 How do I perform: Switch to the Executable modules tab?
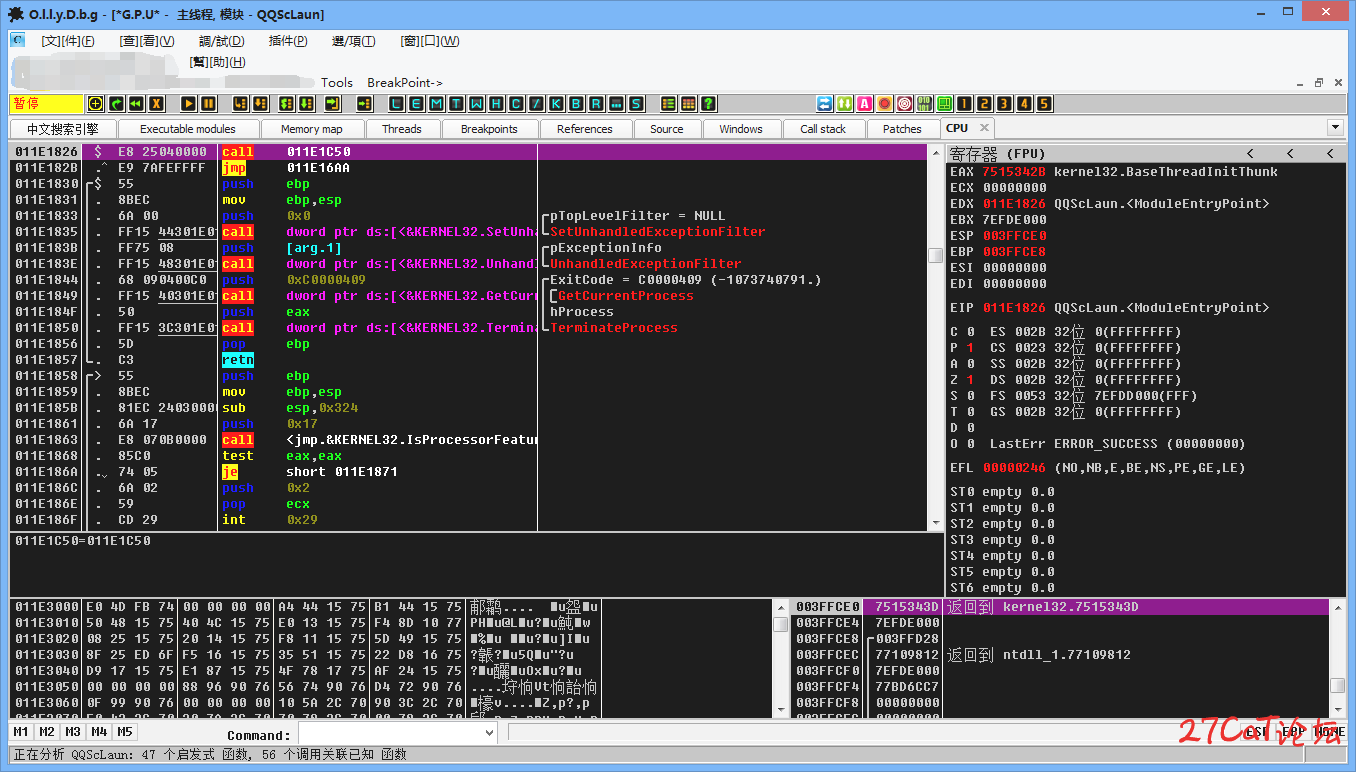coord(188,129)
